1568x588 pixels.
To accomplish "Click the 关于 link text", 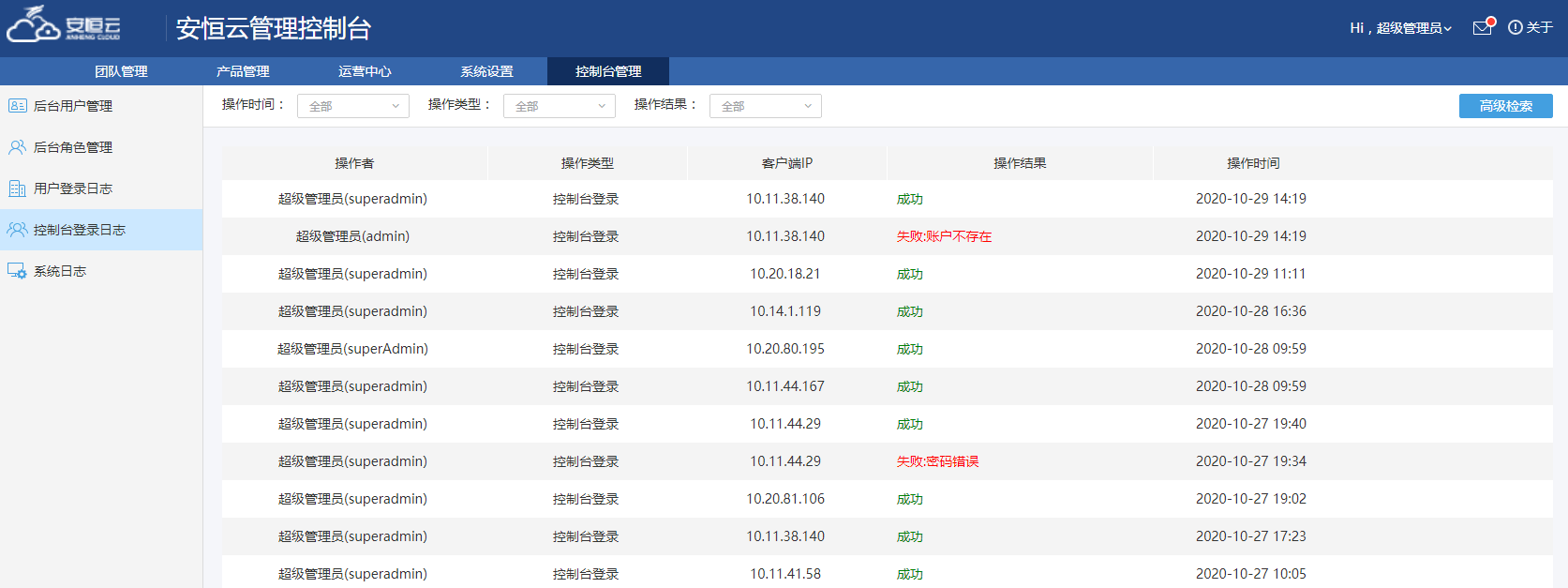I will pos(1539,28).
